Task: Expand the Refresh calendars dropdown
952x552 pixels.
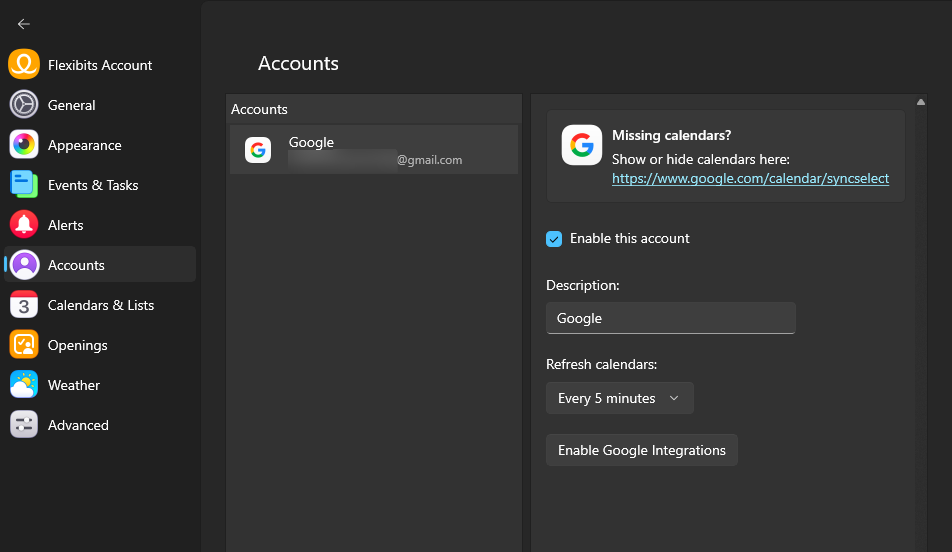Action: (618, 398)
